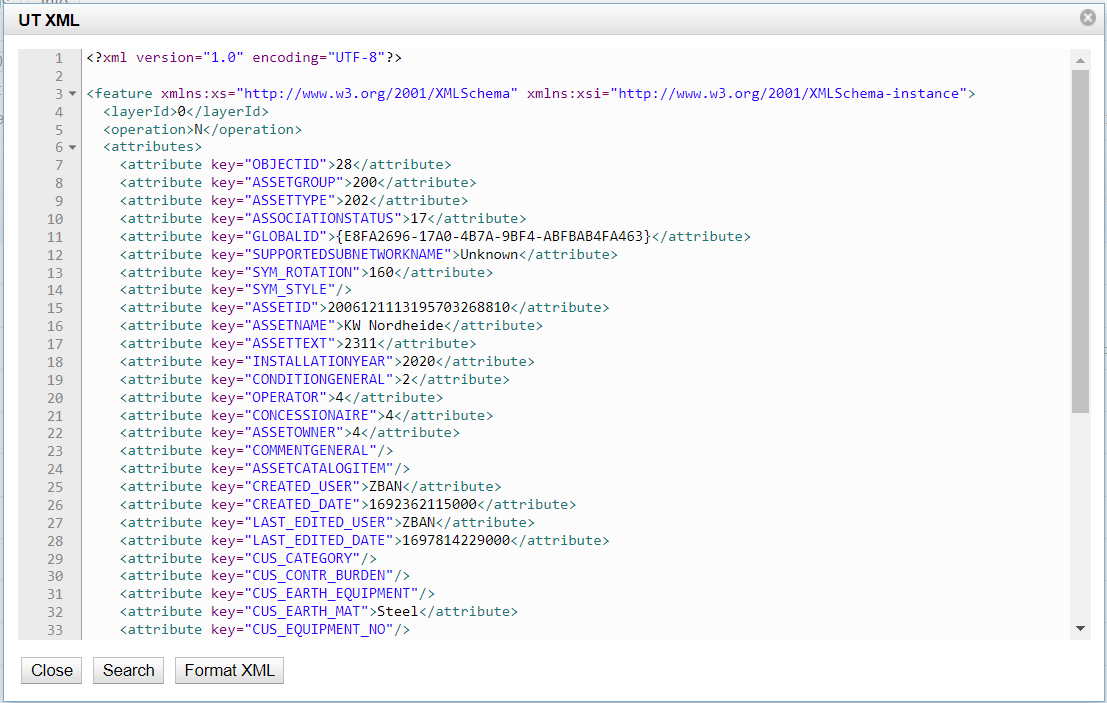Click the INSTALLATIONYEAR value 2020
This screenshot has width=1107, height=703.
tap(419, 361)
